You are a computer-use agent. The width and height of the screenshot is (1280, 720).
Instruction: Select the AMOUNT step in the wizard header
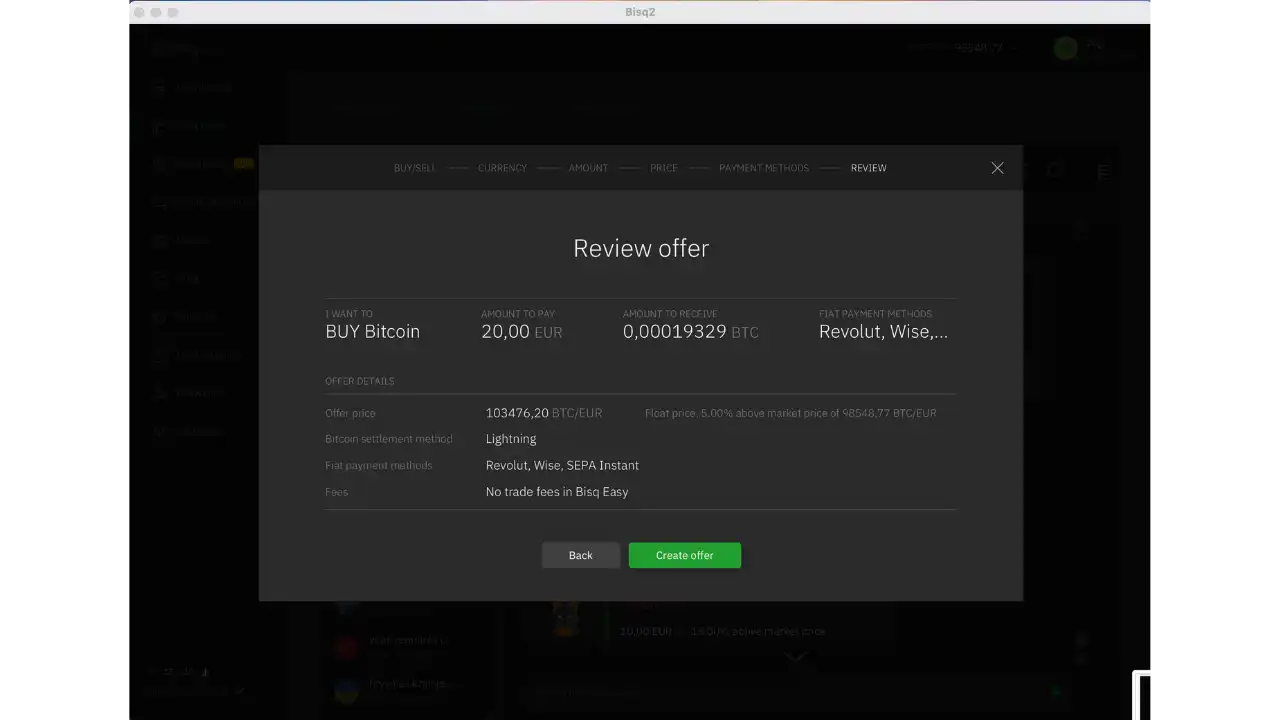[x=588, y=168]
